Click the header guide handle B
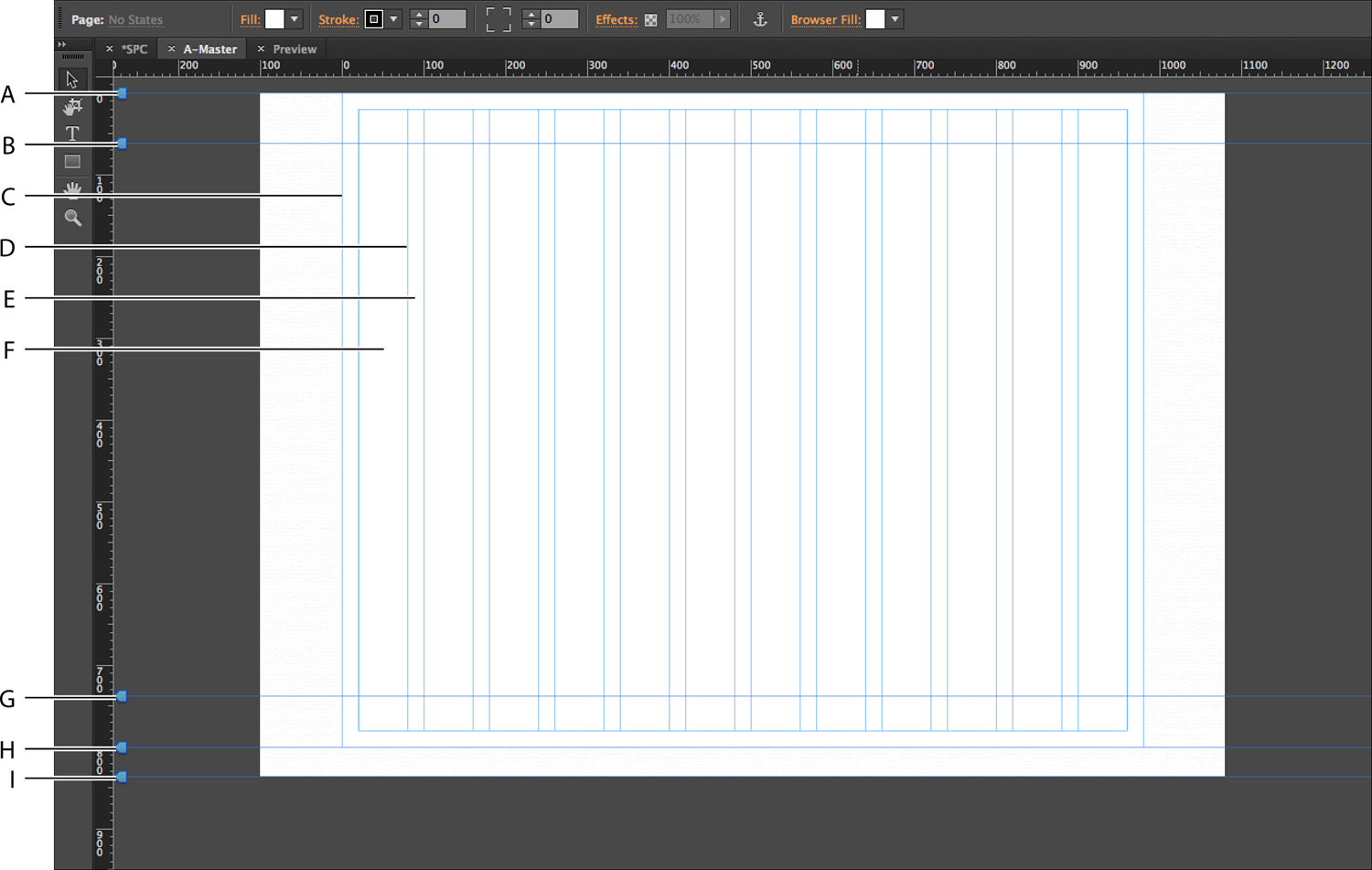The height and width of the screenshot is (870, 1372). pyautogui.click(x=122, y=144)
